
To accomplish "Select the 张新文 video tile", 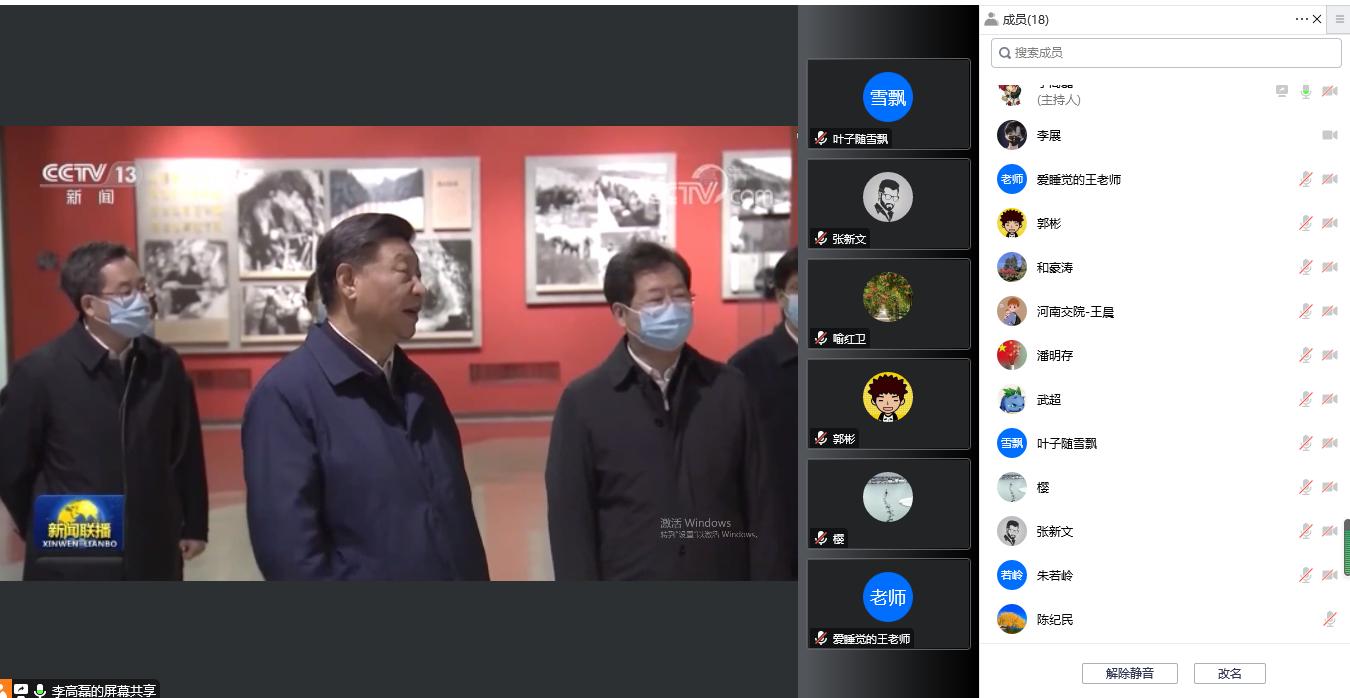I will coord(888,204).
